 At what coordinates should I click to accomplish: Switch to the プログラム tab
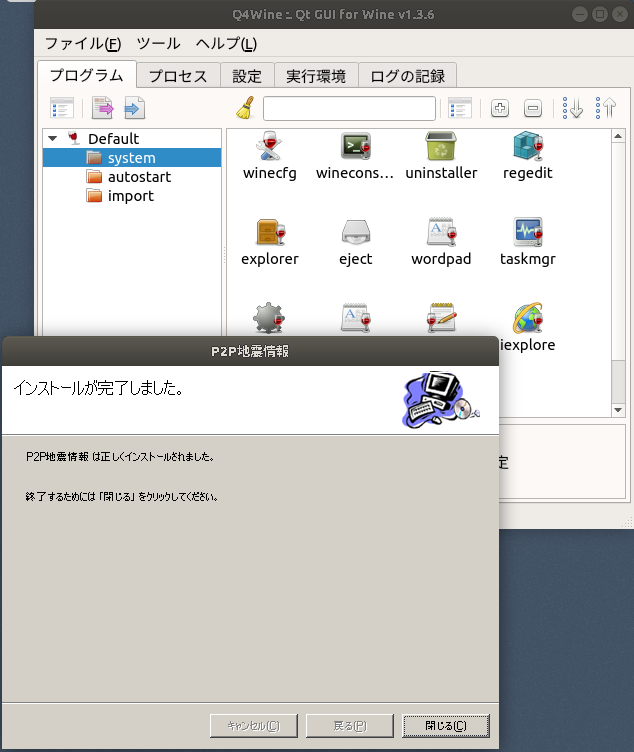coord(87,75)
